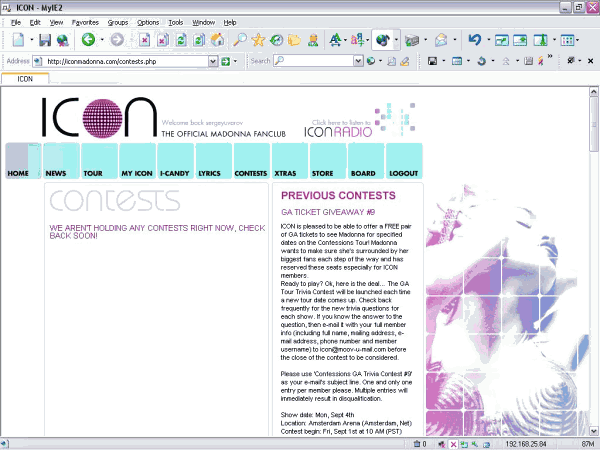Open dropdown arrow next to Back button

(102, 40)
